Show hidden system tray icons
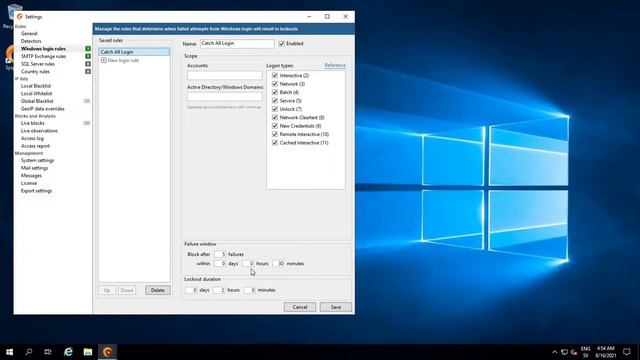Screen dimensions: 640x360 click(x=554, y=352)
